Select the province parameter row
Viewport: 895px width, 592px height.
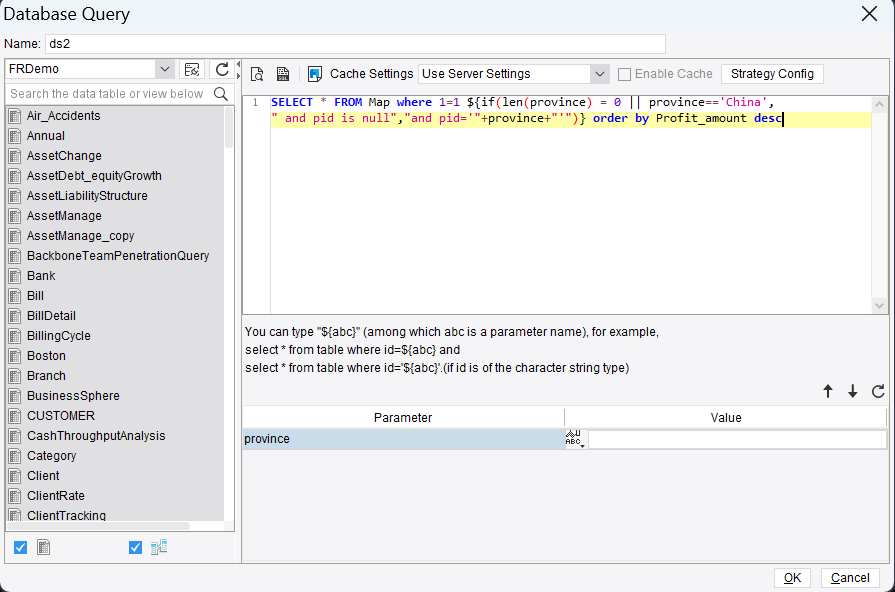[404, 439]
